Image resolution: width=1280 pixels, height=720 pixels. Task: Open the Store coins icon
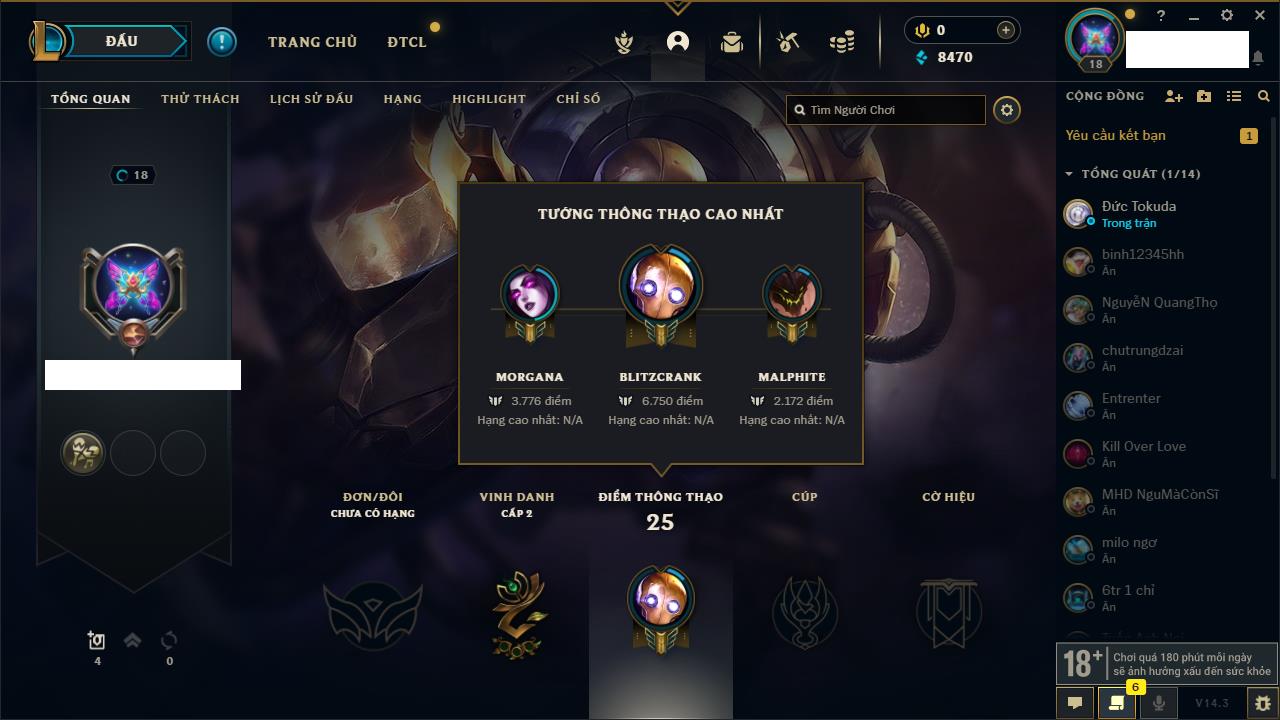point(842,42)
